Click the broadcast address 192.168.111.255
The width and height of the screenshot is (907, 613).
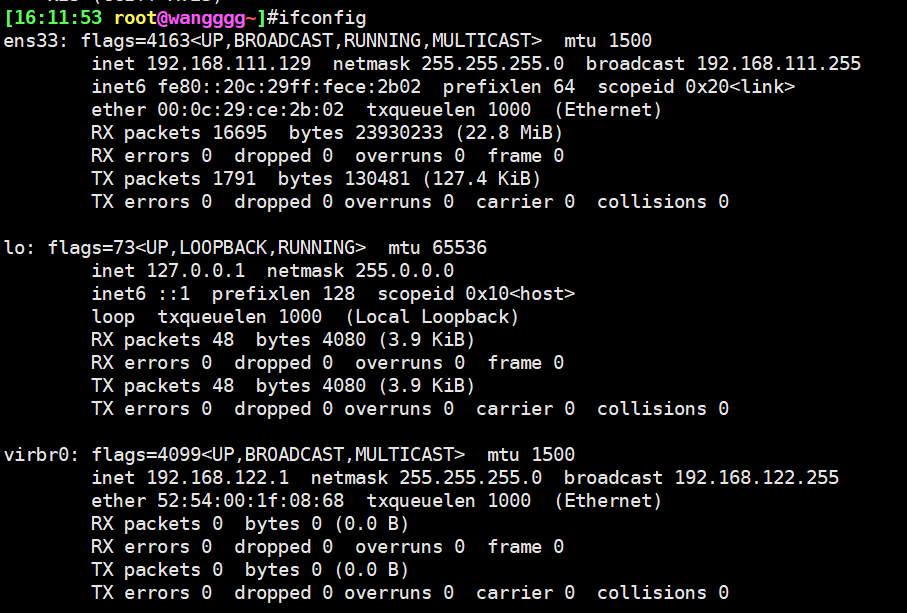(x=778, y=64)
